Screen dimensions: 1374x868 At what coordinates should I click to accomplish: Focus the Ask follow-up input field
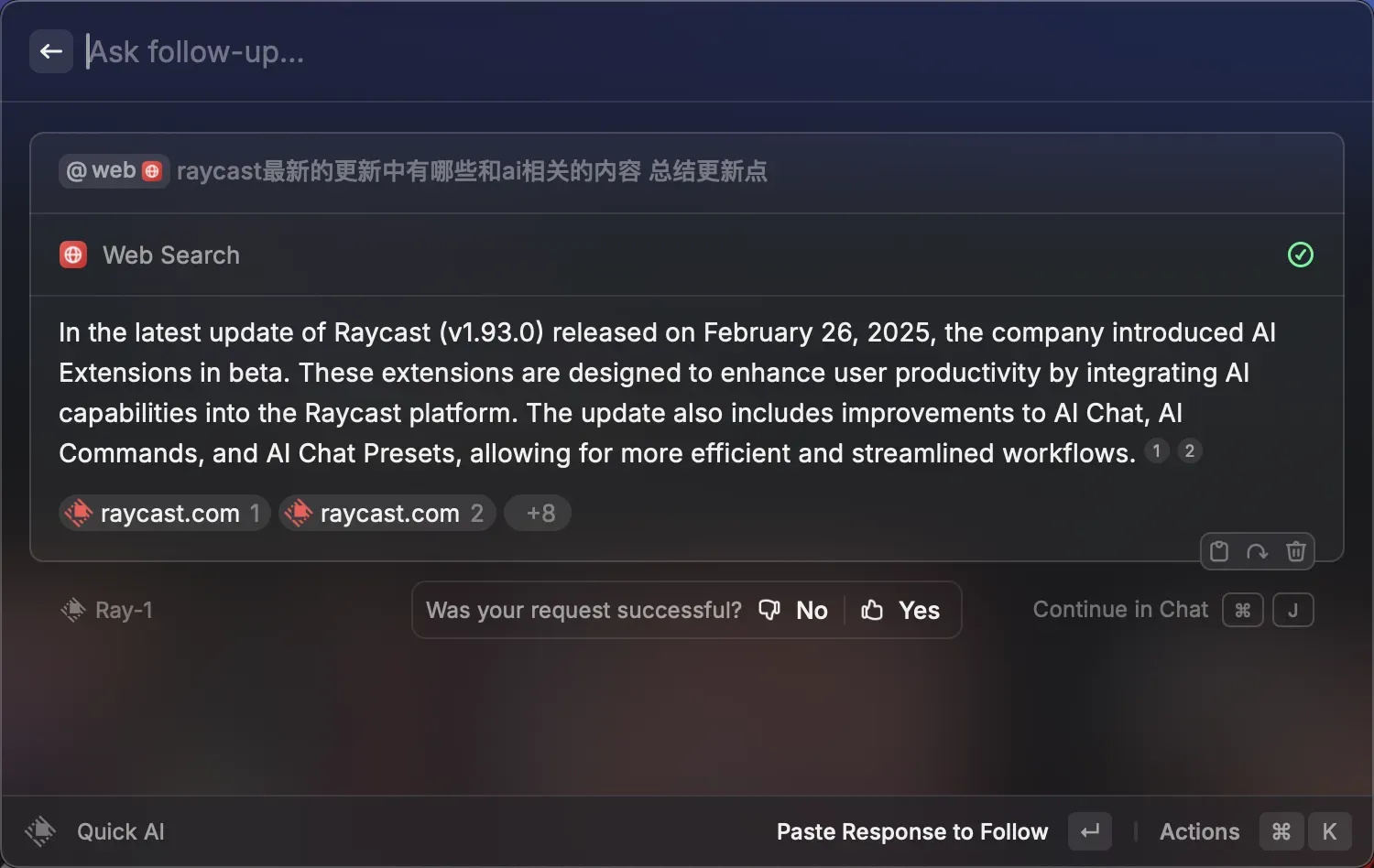click(641, 51)
